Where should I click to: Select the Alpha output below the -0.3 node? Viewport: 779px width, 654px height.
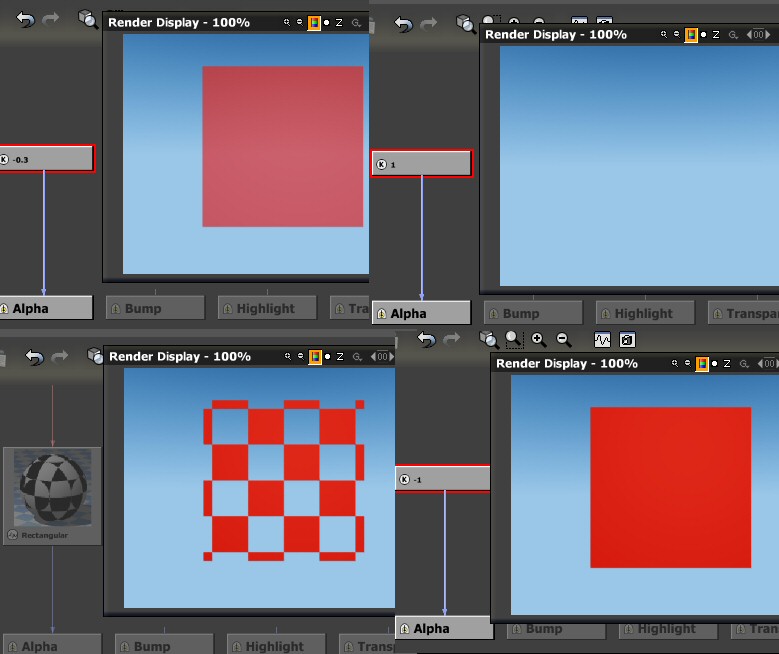click(x=44, y=308)
